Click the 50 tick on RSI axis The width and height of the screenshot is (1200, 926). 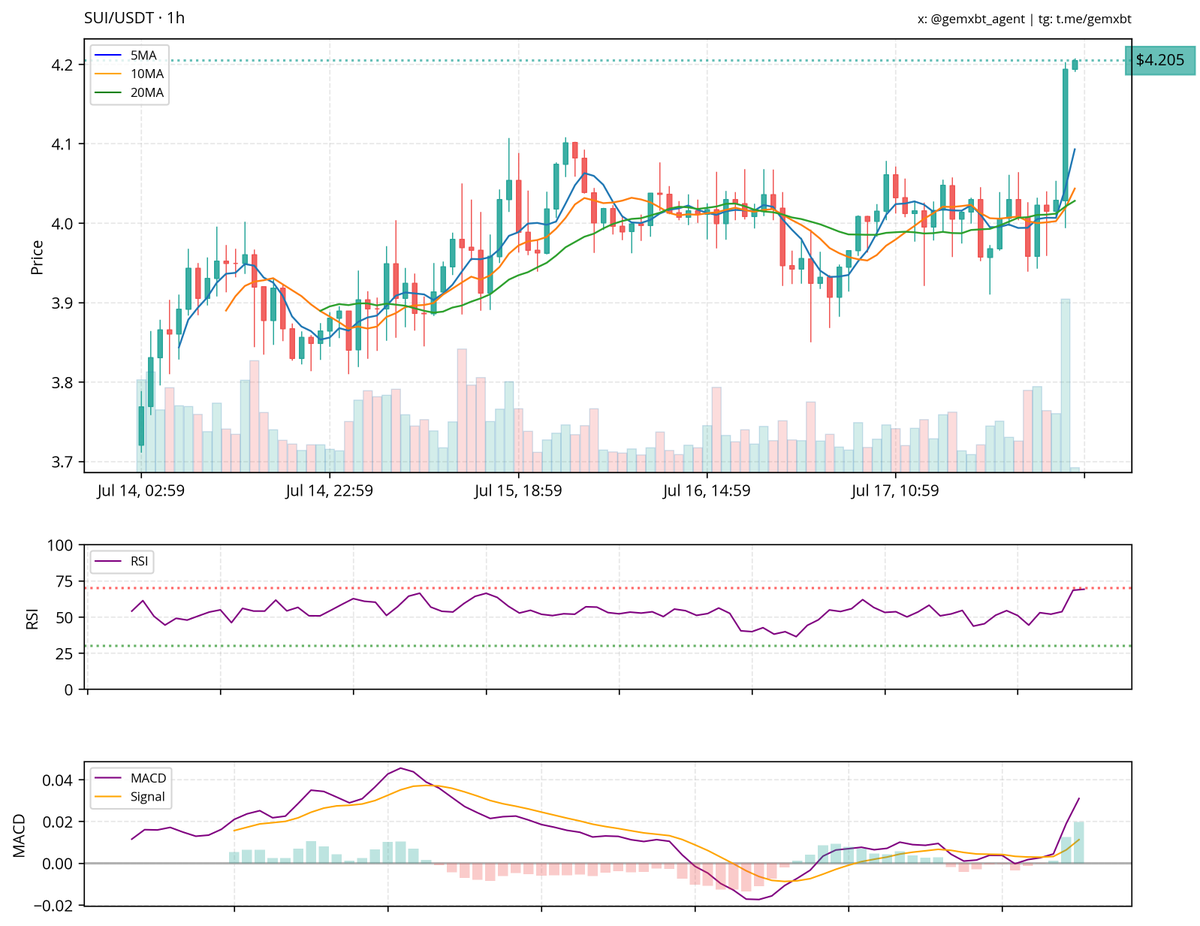(66, 617)
